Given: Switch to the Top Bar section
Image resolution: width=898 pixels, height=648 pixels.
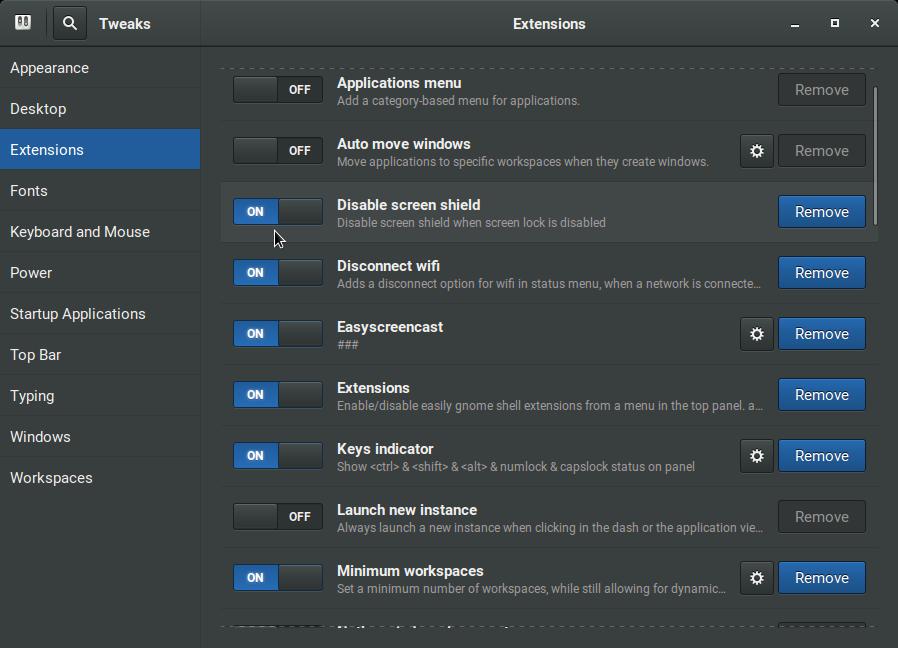Looking at the screenshot, I should (36, 355).
